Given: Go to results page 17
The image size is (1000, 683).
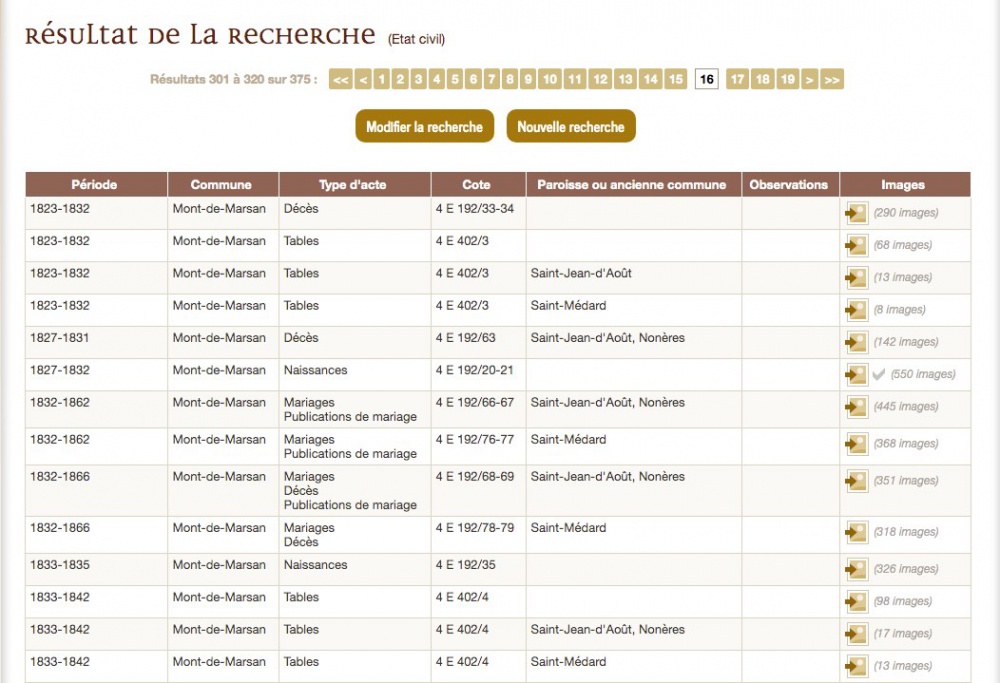Looking at the screenshot, I should pos(737,80).
